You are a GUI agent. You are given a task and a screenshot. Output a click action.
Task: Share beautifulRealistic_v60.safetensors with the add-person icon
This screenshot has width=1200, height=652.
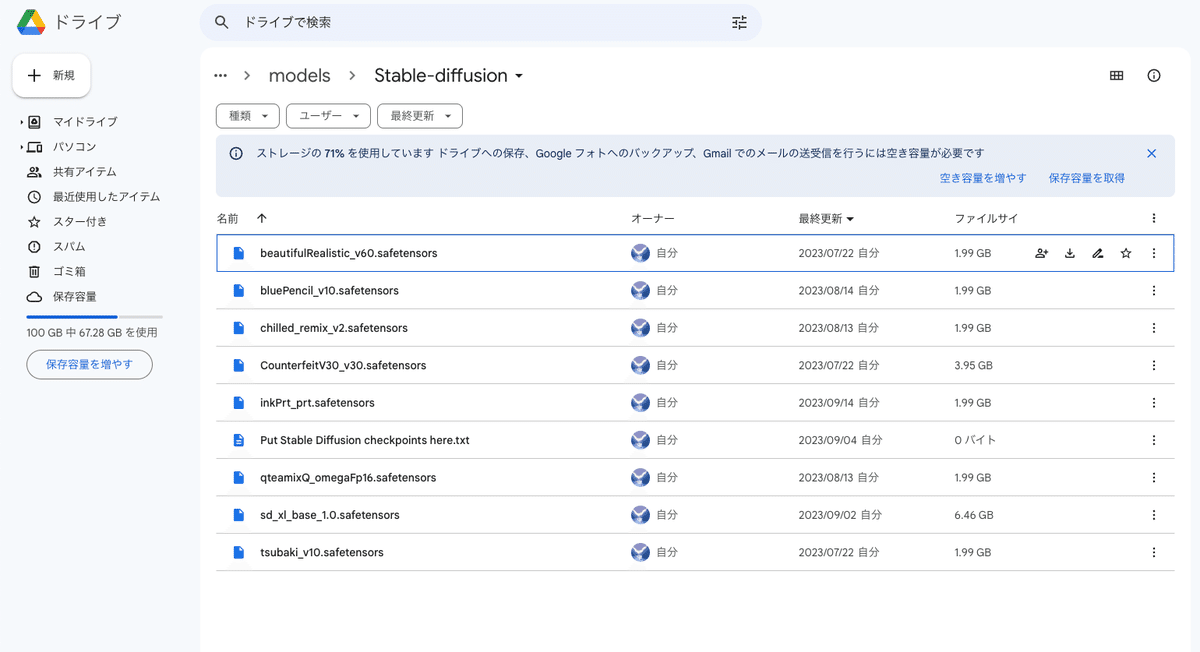[1042, 253]
